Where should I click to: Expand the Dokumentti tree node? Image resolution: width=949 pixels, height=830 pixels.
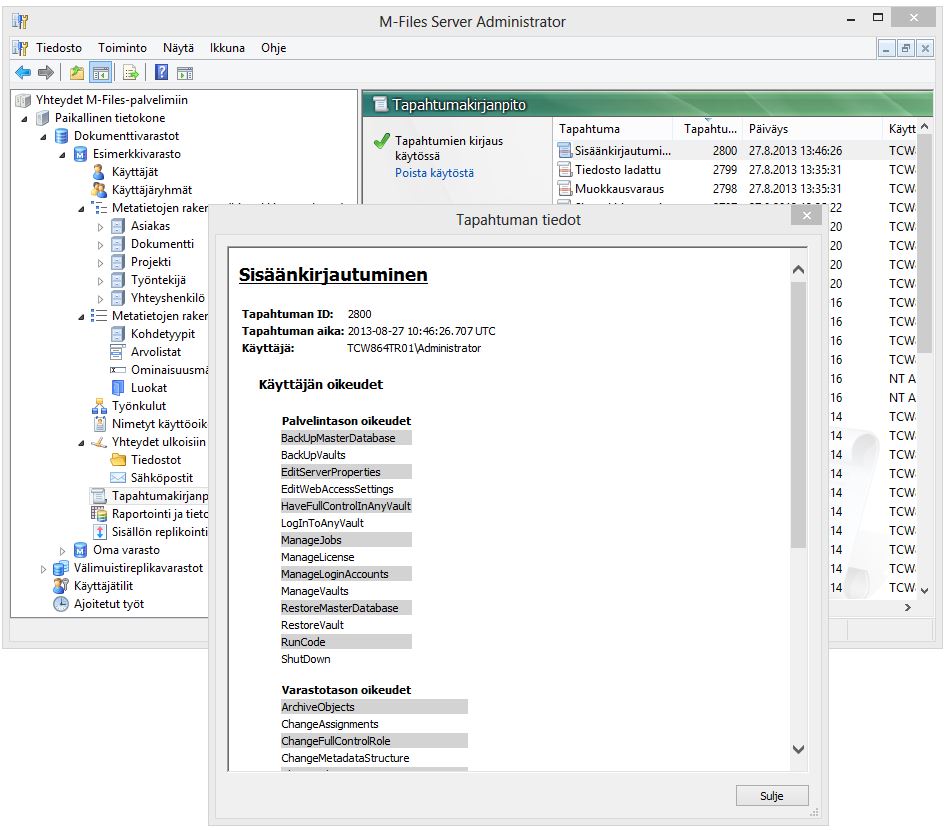(100, 245)
